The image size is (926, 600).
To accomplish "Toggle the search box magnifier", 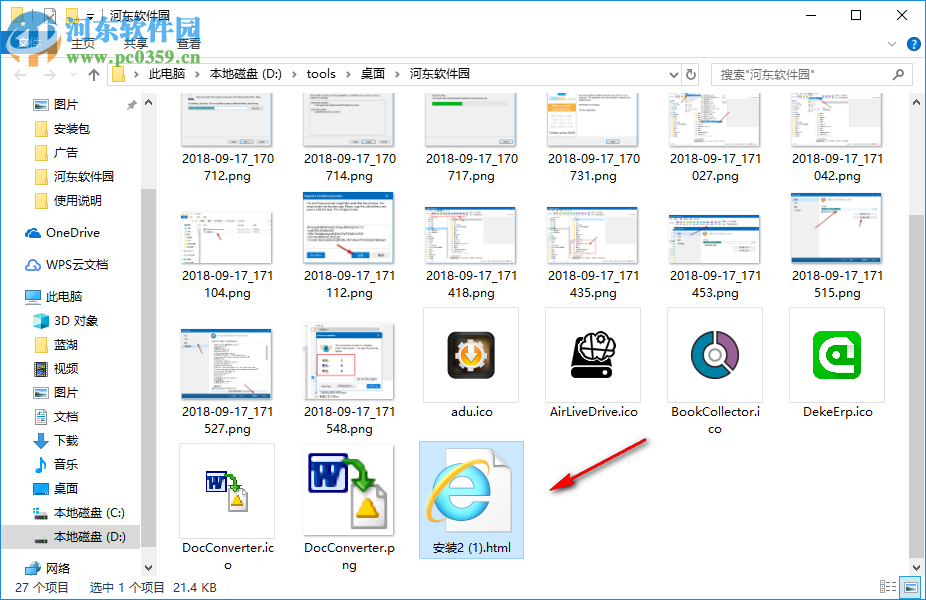I will pyautogui.click(x=898, y=73).
